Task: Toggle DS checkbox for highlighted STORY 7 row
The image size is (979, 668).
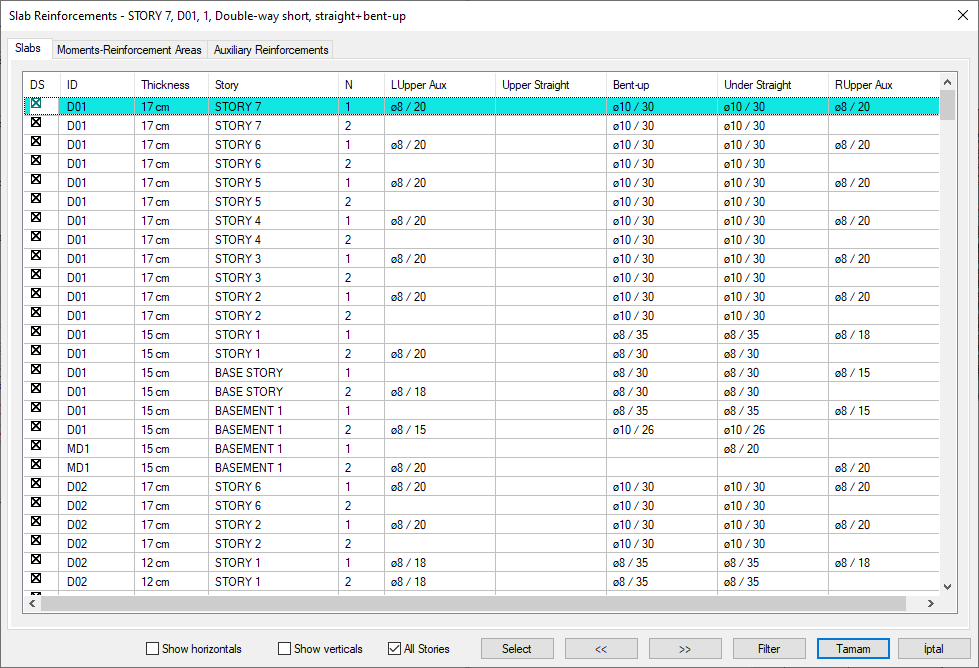Action: [36, 104]
